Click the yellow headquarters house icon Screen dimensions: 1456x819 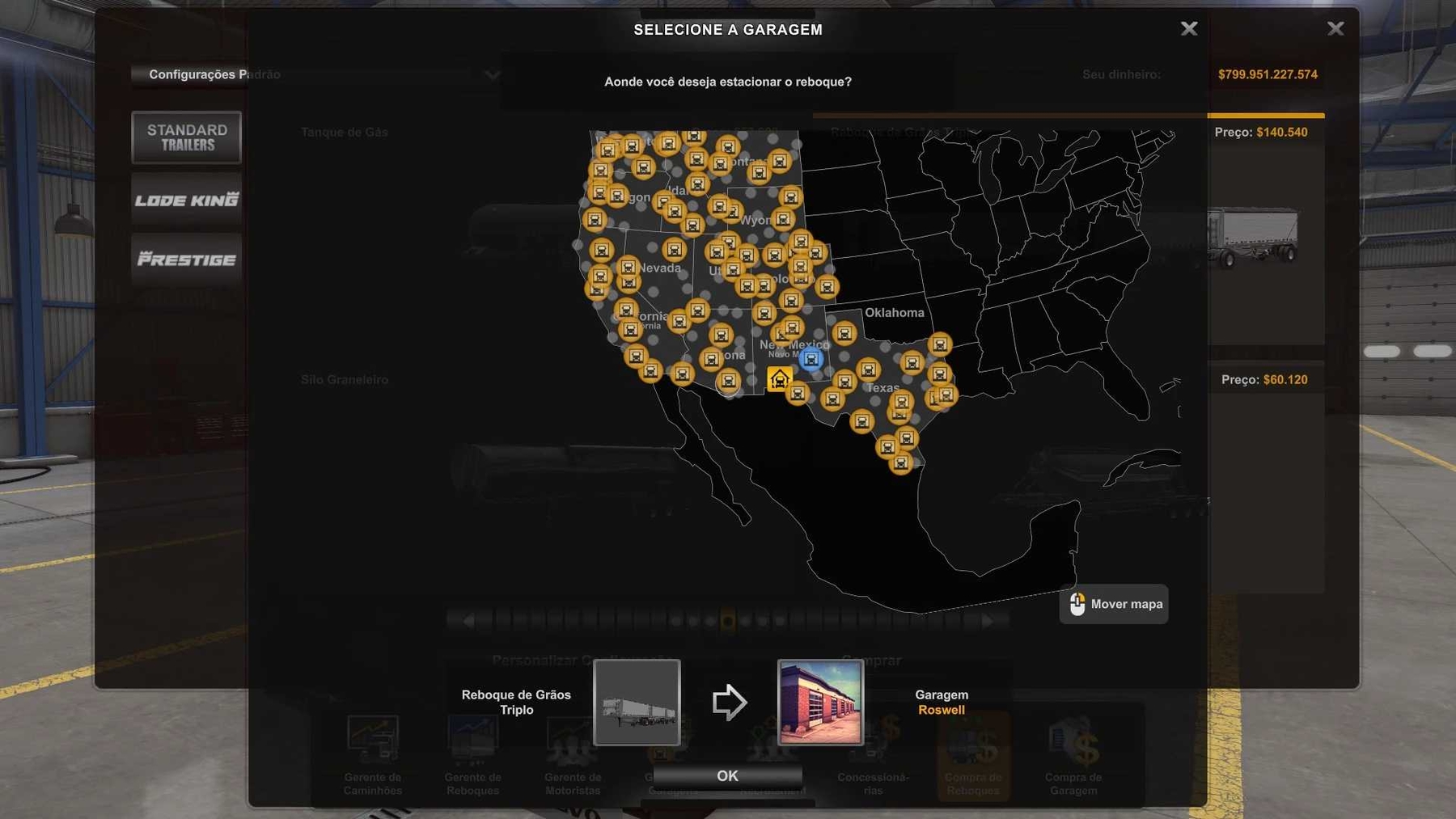pos(779,378)
